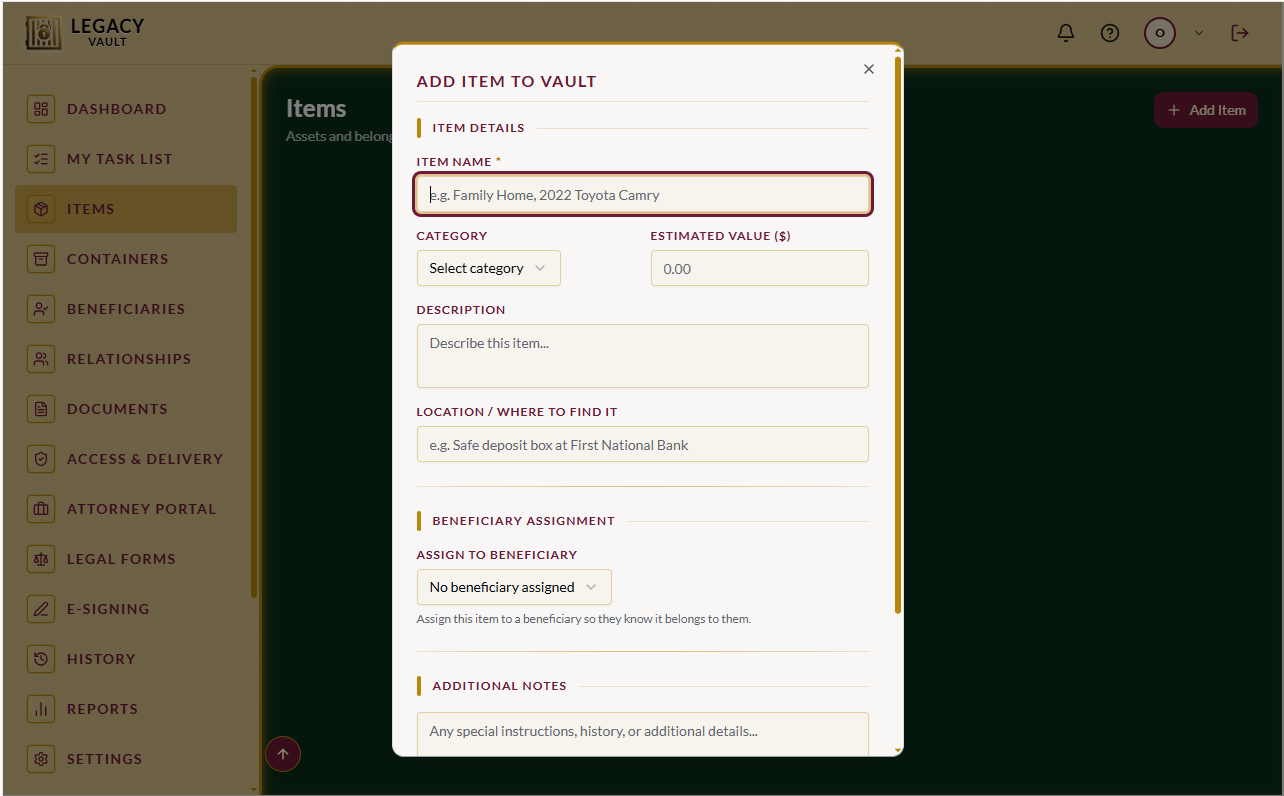Click the dialog's vertical scrollbar
This screenshot has height=796, width=1284.
[898, 335]
